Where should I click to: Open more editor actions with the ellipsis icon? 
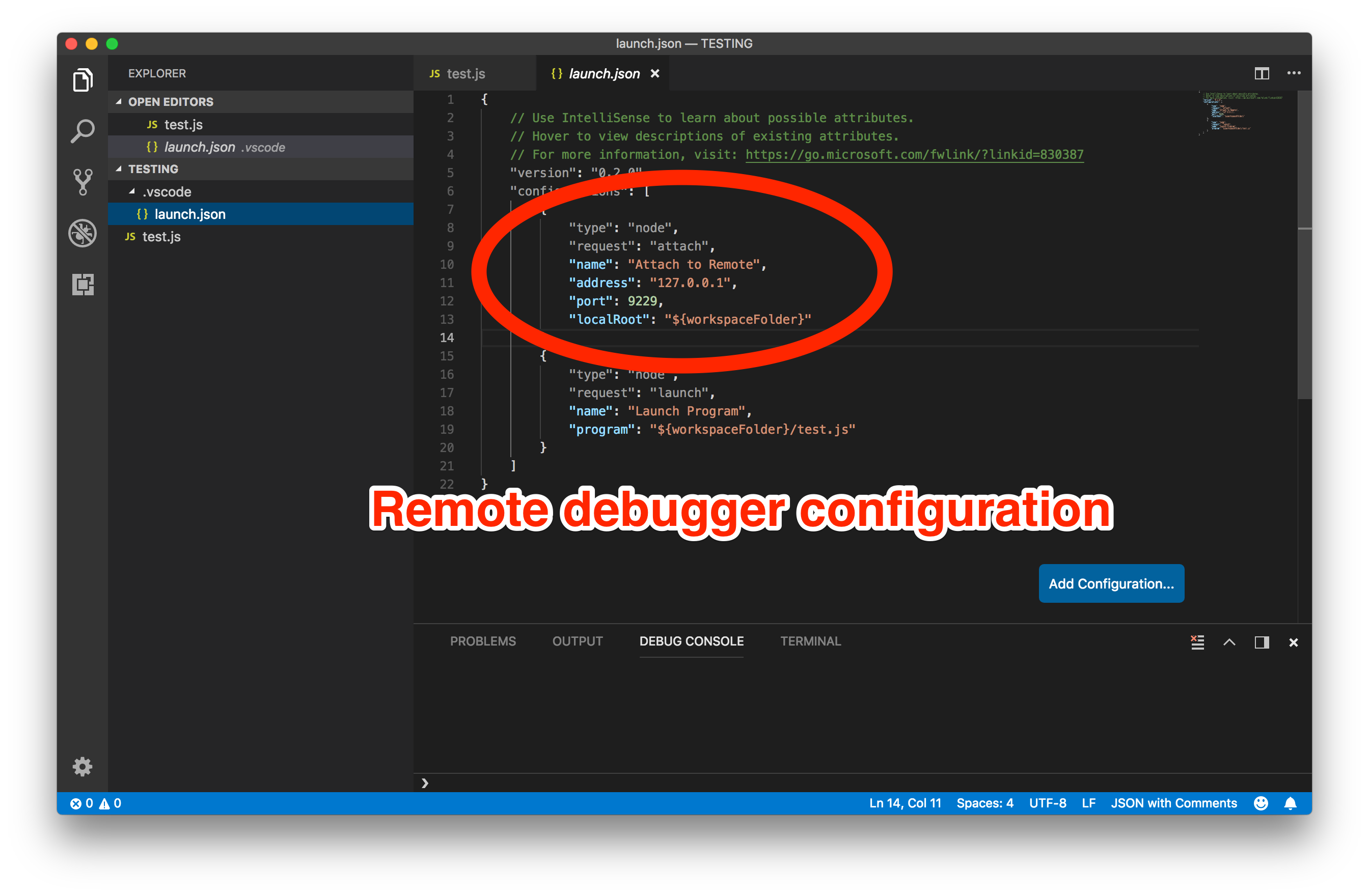pyautogui.click(x=1294, y=73)
